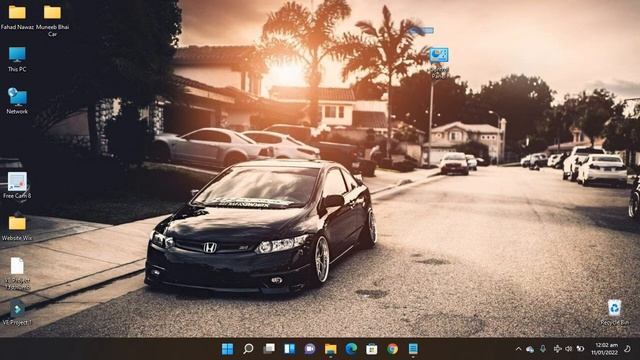Open the Website Wix folder

click(x=17, y=228)
